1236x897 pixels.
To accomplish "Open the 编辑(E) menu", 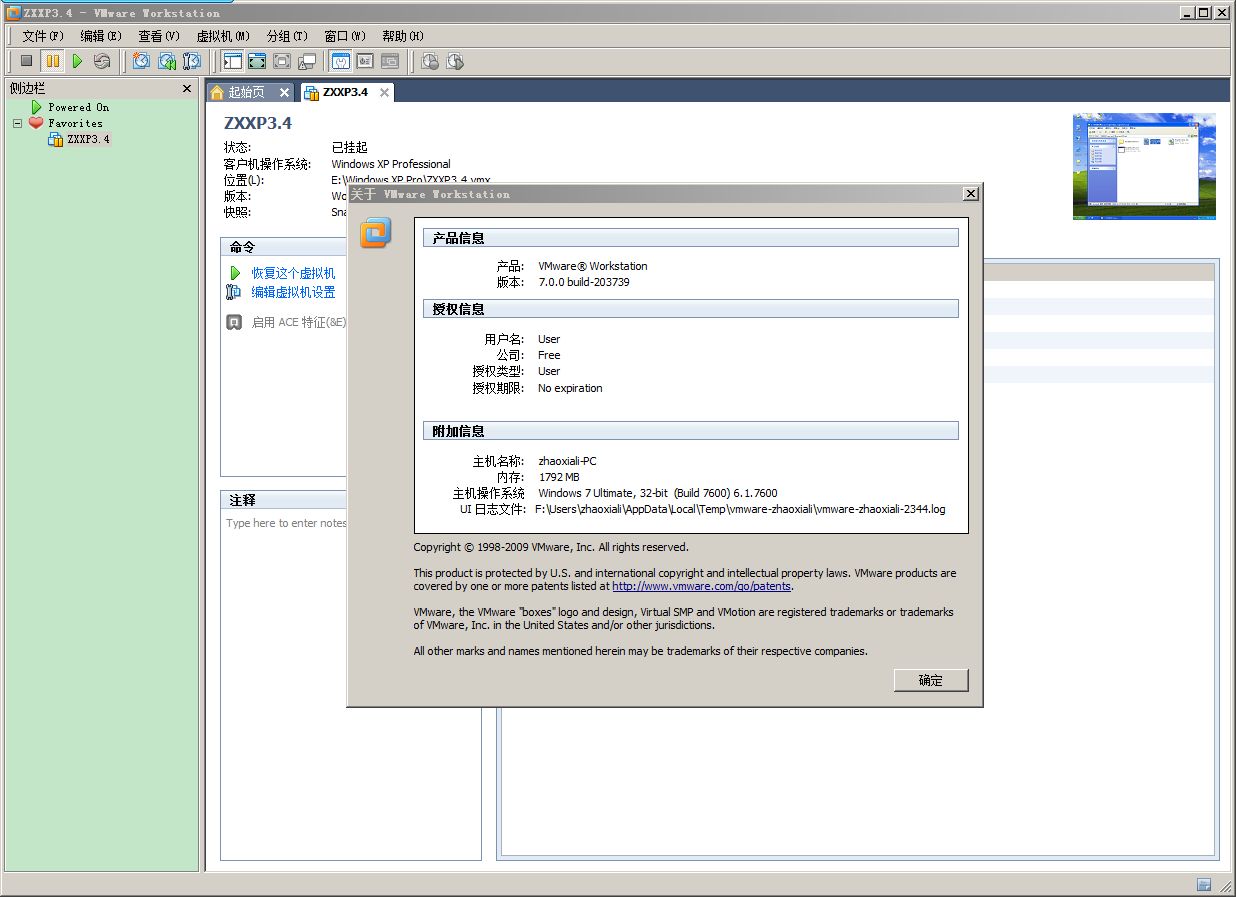I will coord(100,36).
